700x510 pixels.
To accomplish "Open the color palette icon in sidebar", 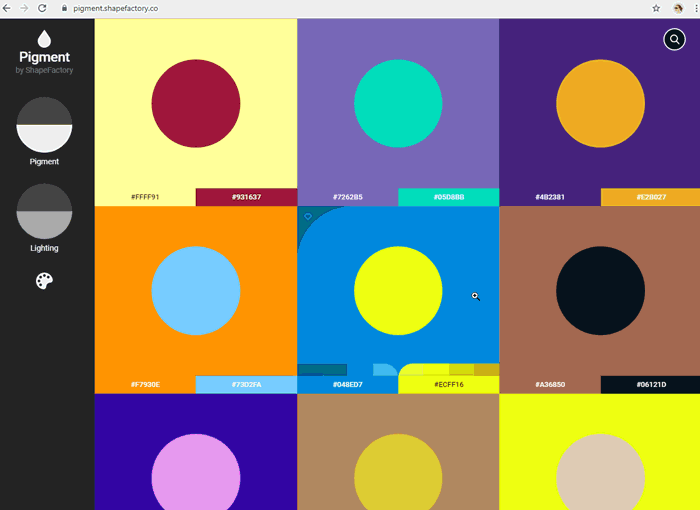I will pyautogui.click(x=44, y=282).
